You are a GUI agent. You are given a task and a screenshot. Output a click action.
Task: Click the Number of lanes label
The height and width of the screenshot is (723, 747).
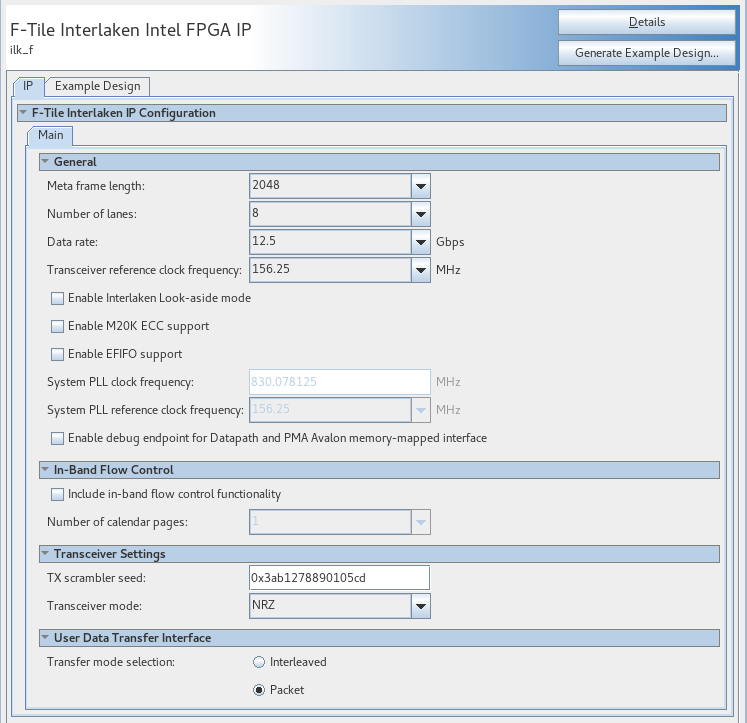click(x=92, y=214)
